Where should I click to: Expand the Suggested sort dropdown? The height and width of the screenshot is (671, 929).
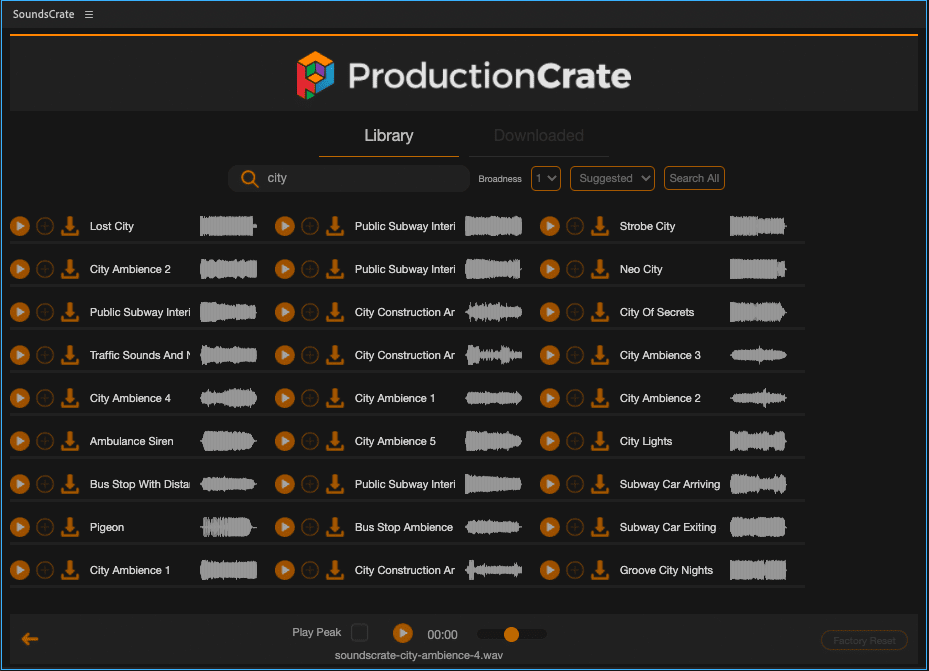(x=612, y=178)
